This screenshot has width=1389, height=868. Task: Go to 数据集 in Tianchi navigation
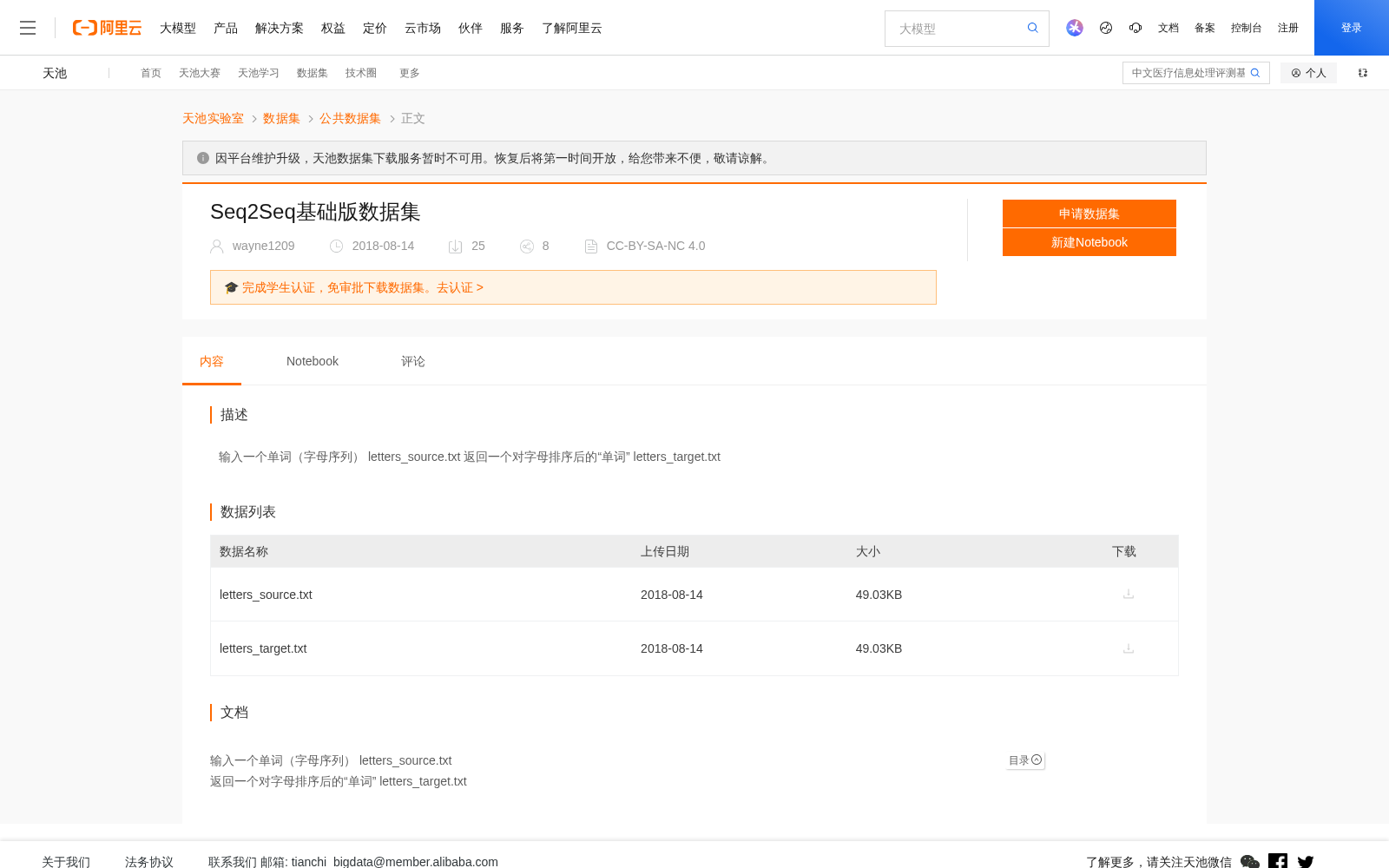coord(313,73)
